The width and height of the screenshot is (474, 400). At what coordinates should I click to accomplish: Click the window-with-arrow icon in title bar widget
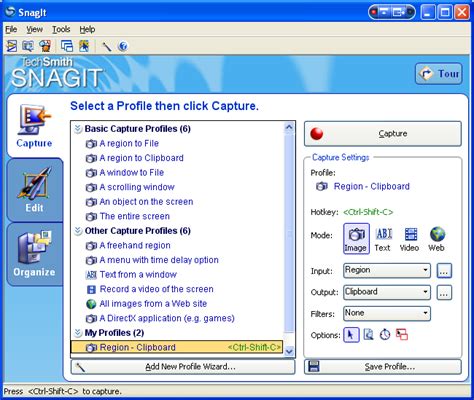(398, 13)
